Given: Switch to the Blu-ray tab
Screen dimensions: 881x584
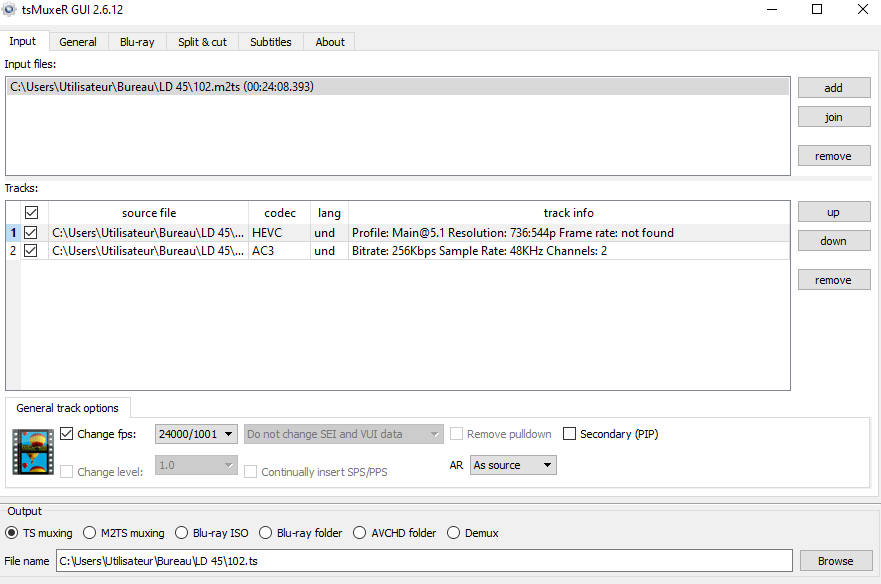Looking at the screenshot, I should (x=136, y=42).
